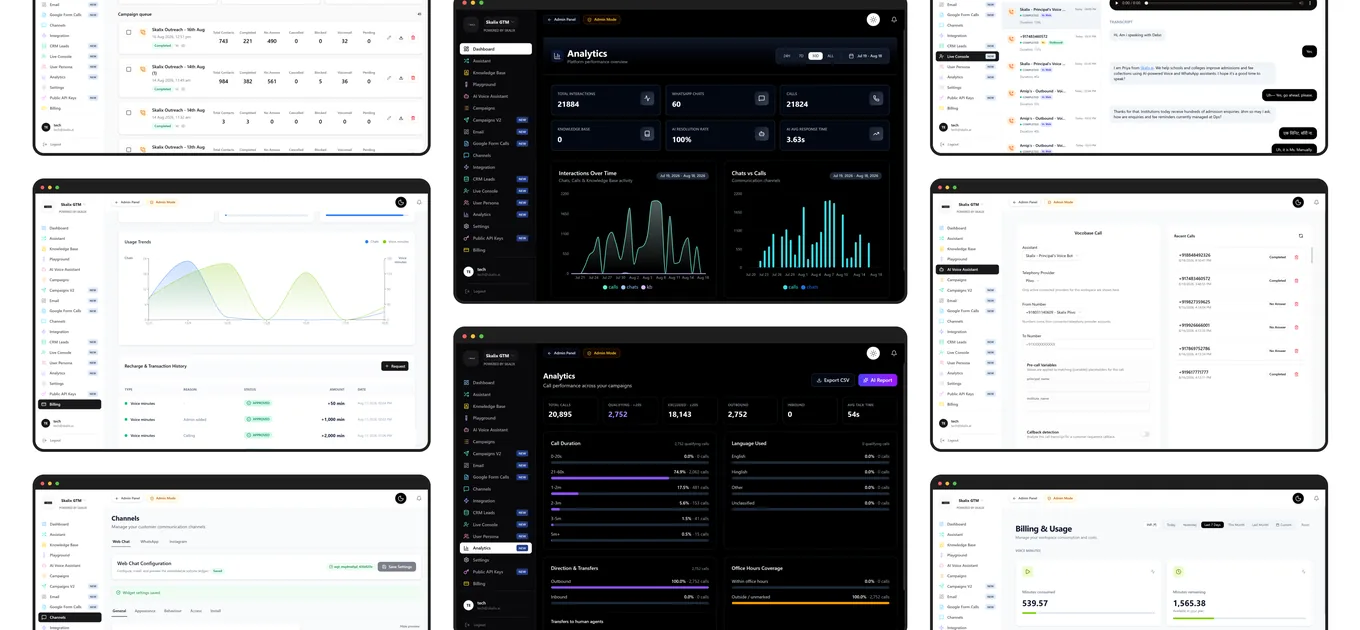Viewport: 1360px width, 630px height.
Task: Open Appearance tab of Web Chat Configuration
Action: click(145, 610)
